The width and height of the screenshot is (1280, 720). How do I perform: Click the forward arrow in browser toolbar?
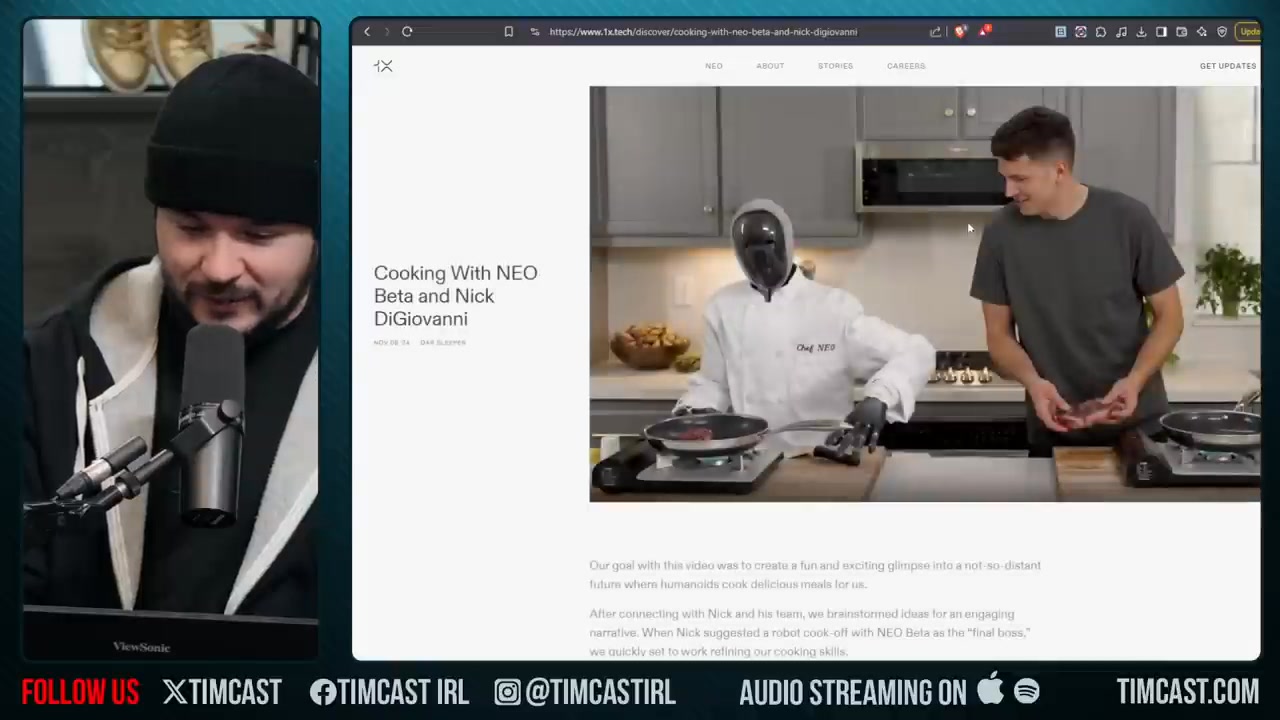[386, 32]
